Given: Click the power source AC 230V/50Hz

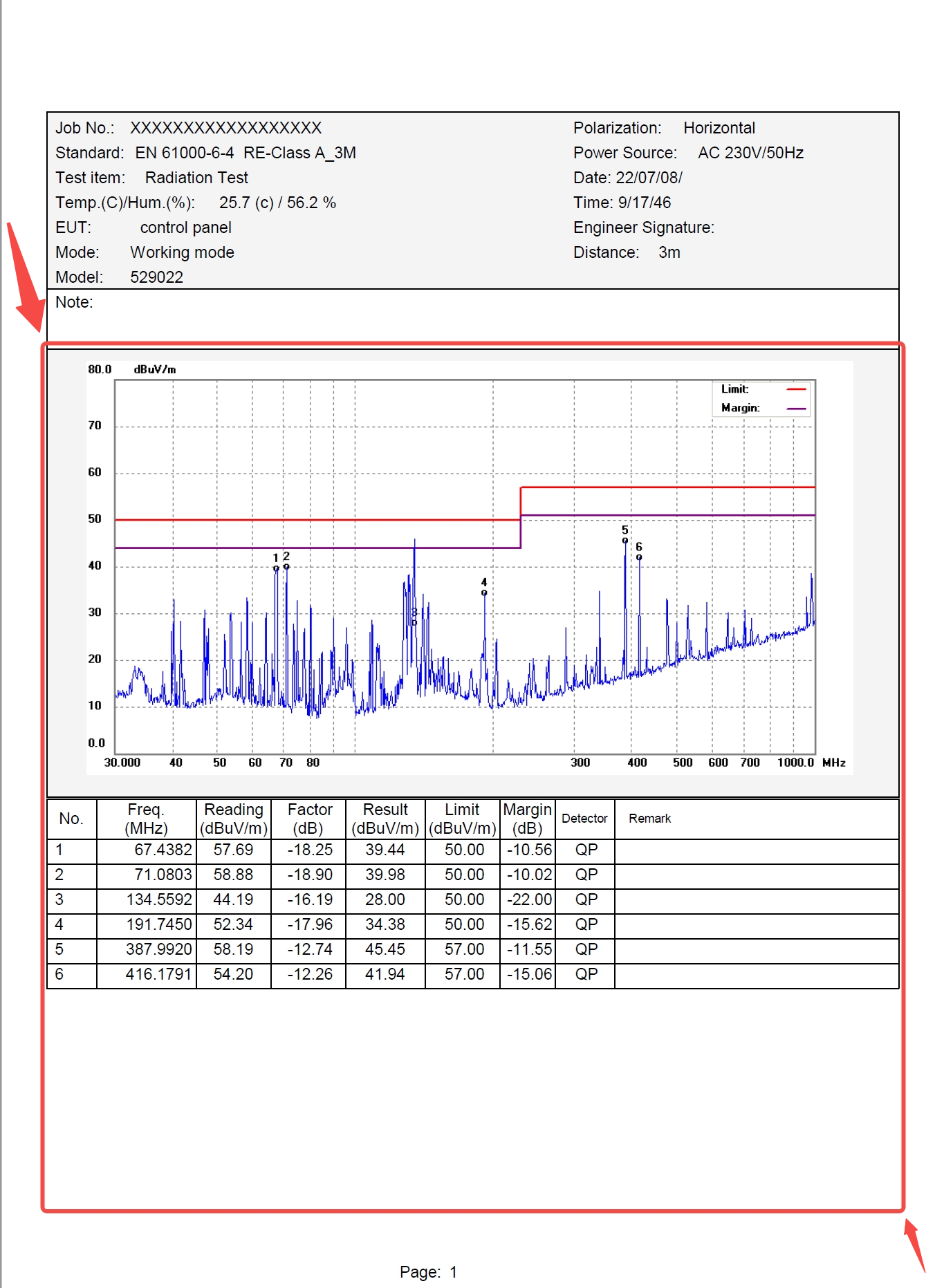Looking at the screenshot, I should pyautogui.click(x=750, y=153).
